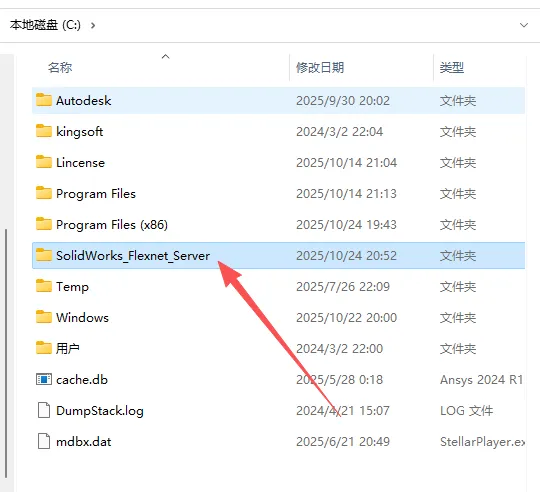Click the StellarPlayer type cell
Image resolution: width=540 pixels, height=492 pixels.
pyautogui.click(x=482, y=441)
